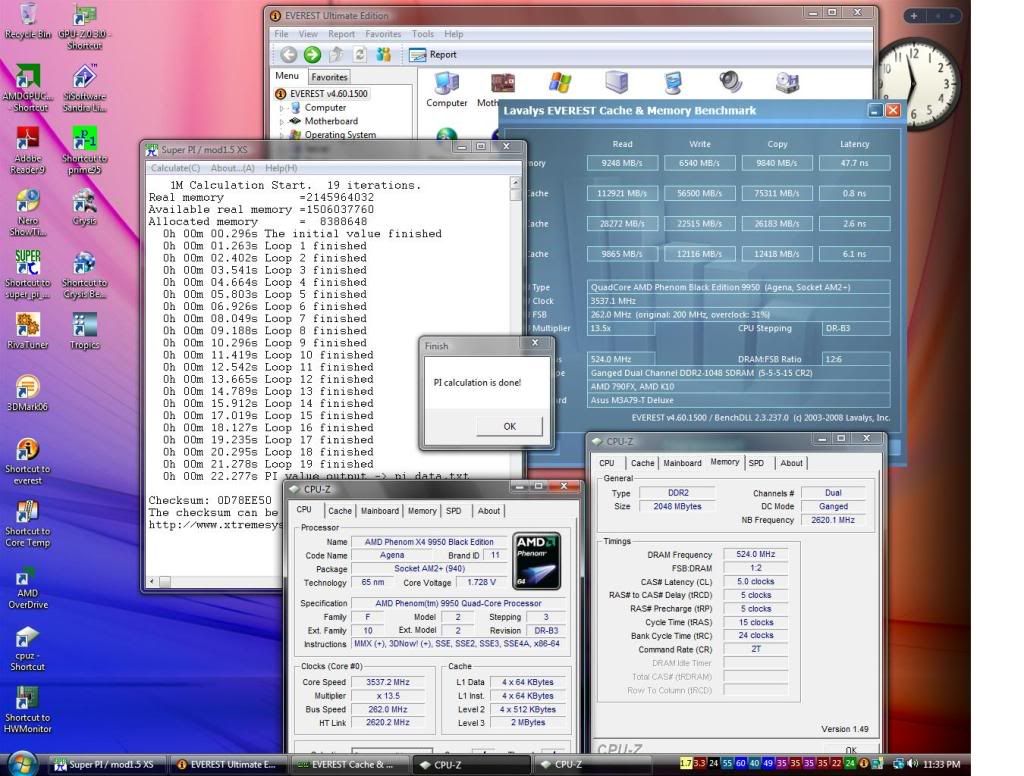Screen dimensions: 1024x776
Task: Open EVEREST Help menu
Action: 453,34
